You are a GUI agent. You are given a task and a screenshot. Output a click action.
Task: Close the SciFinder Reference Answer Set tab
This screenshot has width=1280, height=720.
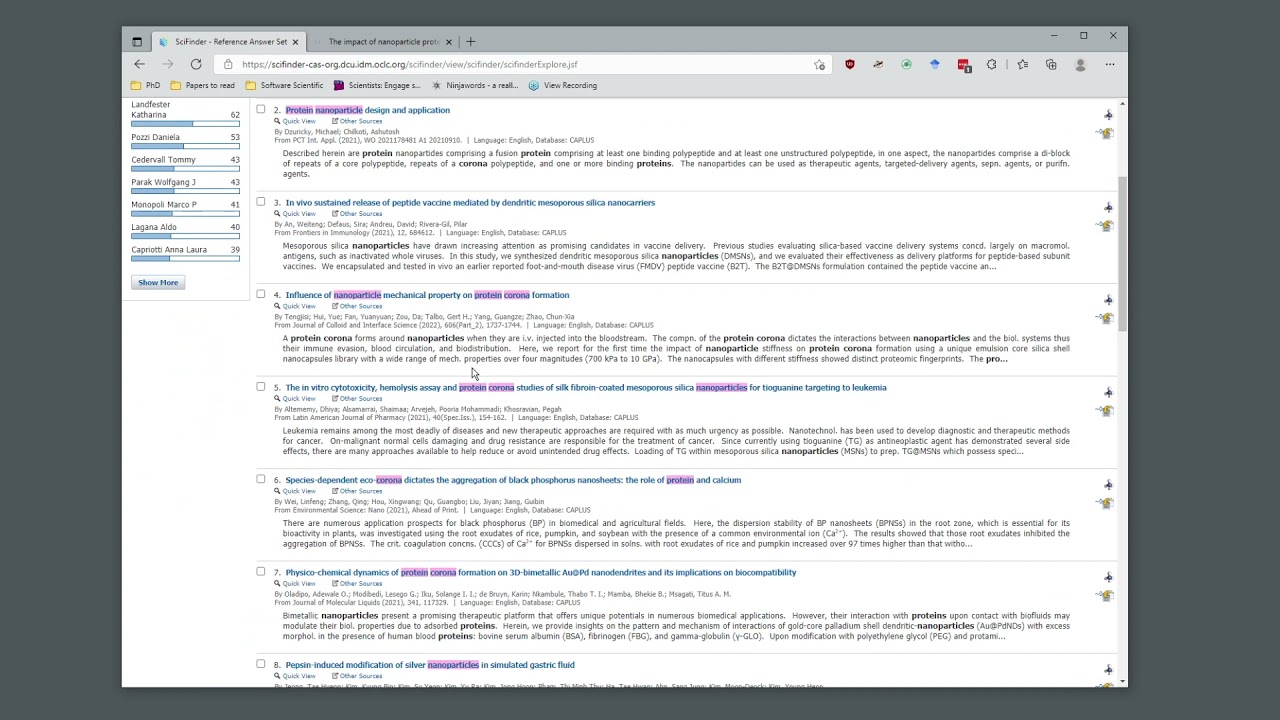[x=295, y=42]
